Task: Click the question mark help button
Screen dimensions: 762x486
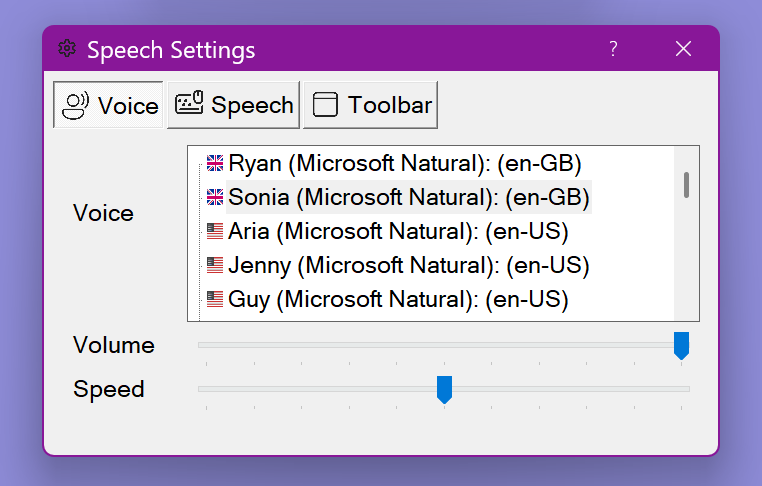Action: tap(613, 49)
